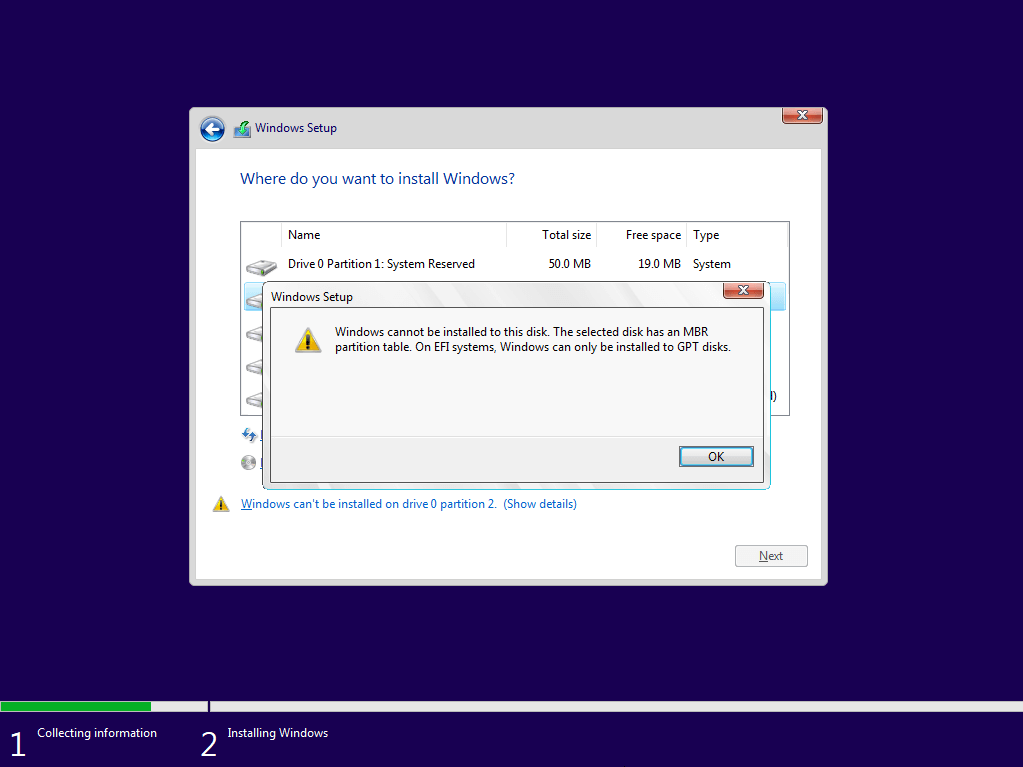
Task: Click the Refresh arrows icon
Action: coord(249,435)
